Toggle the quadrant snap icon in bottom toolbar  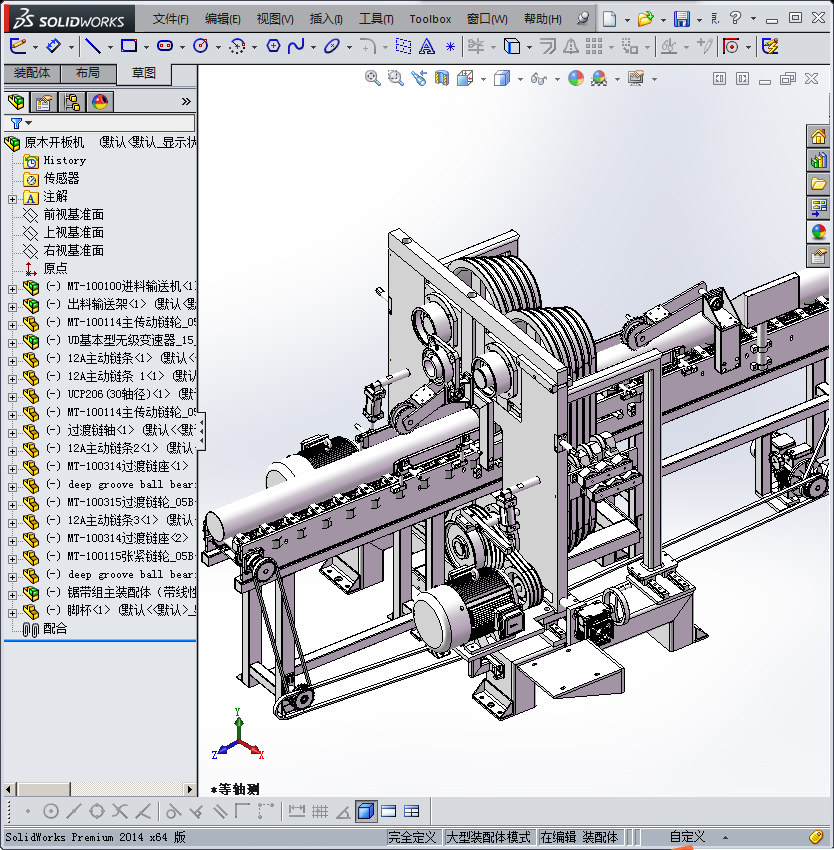click(97, 812)
